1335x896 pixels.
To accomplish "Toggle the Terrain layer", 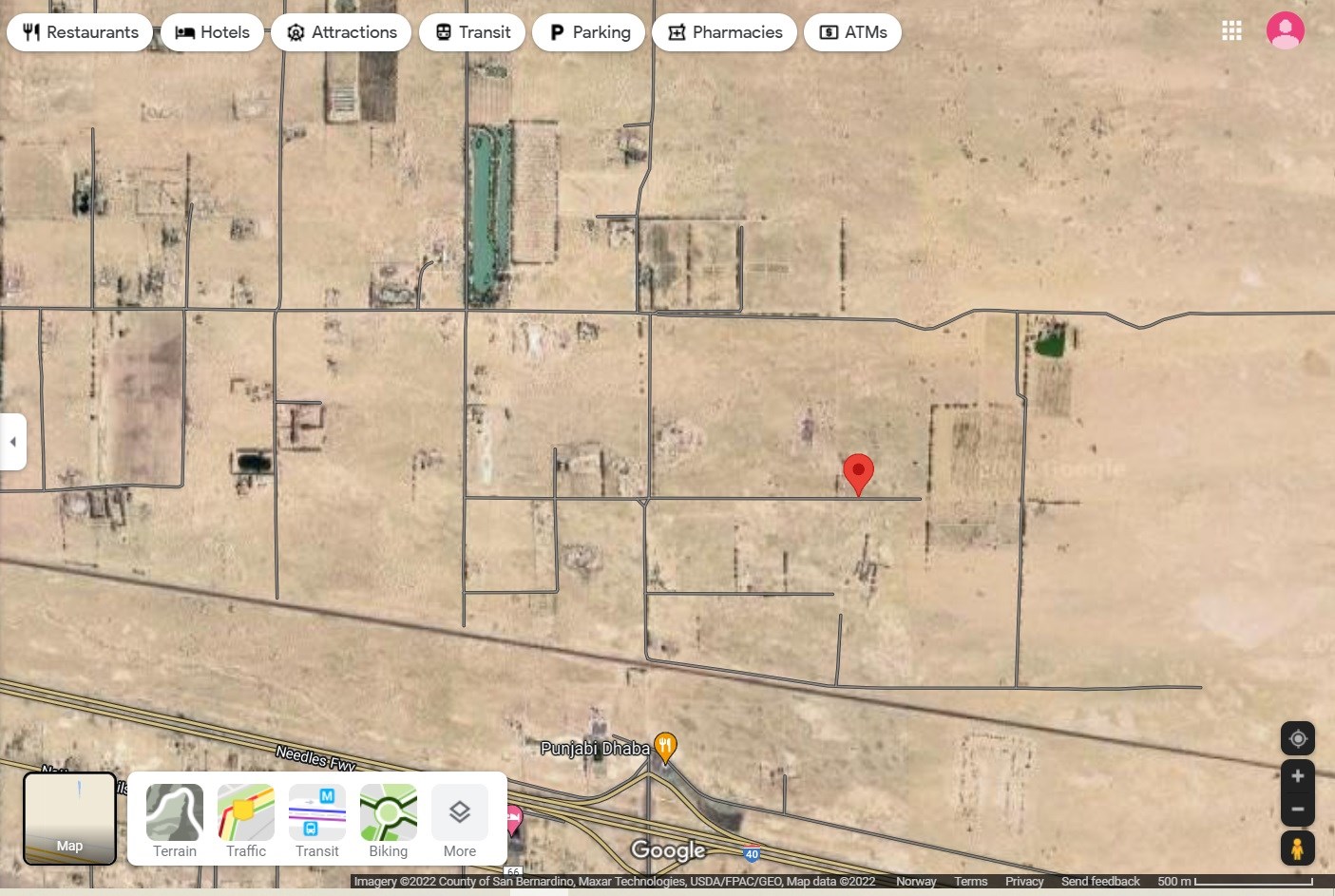I will (x=175, y=821).
